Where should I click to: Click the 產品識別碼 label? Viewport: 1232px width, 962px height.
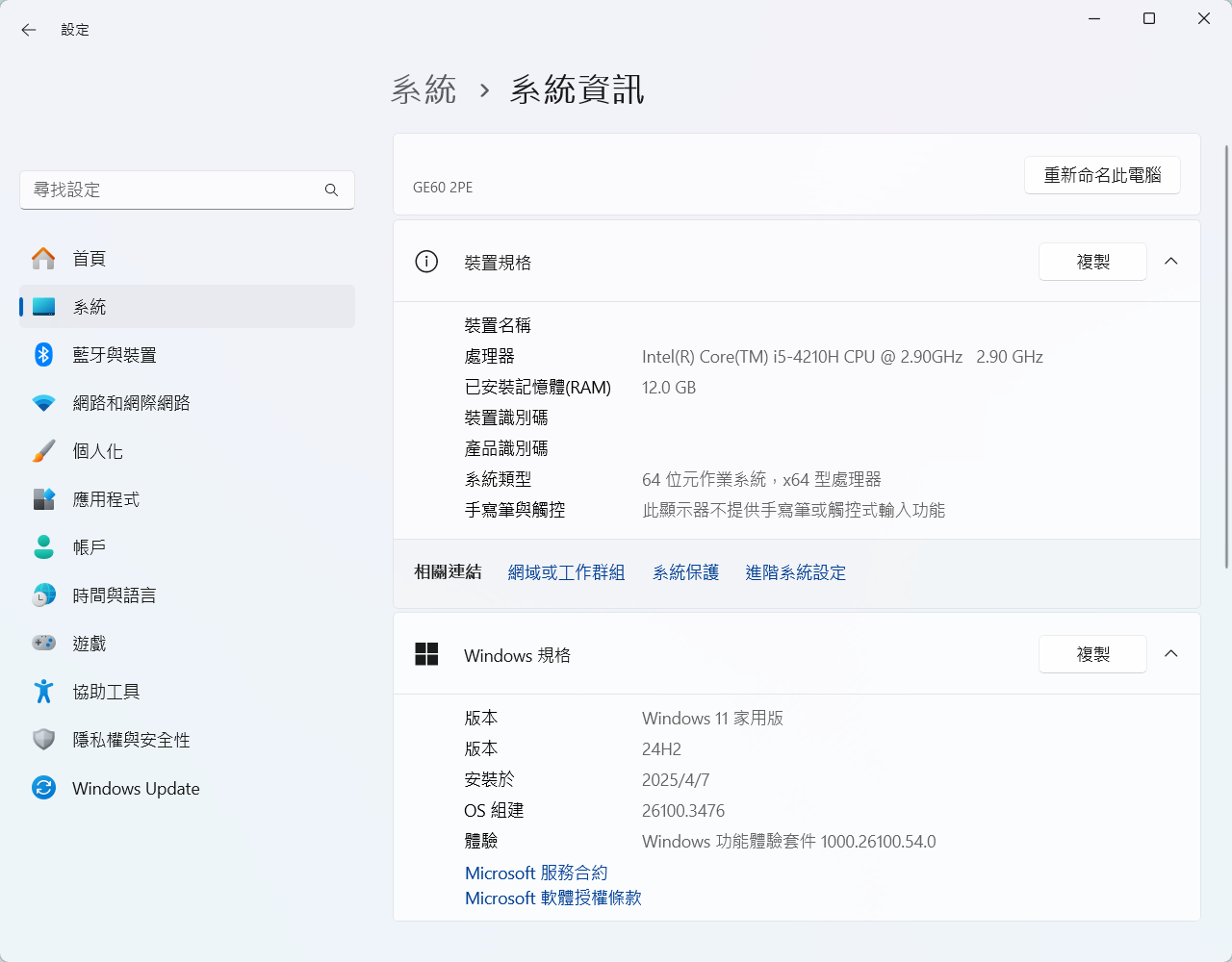pos(506,448)
